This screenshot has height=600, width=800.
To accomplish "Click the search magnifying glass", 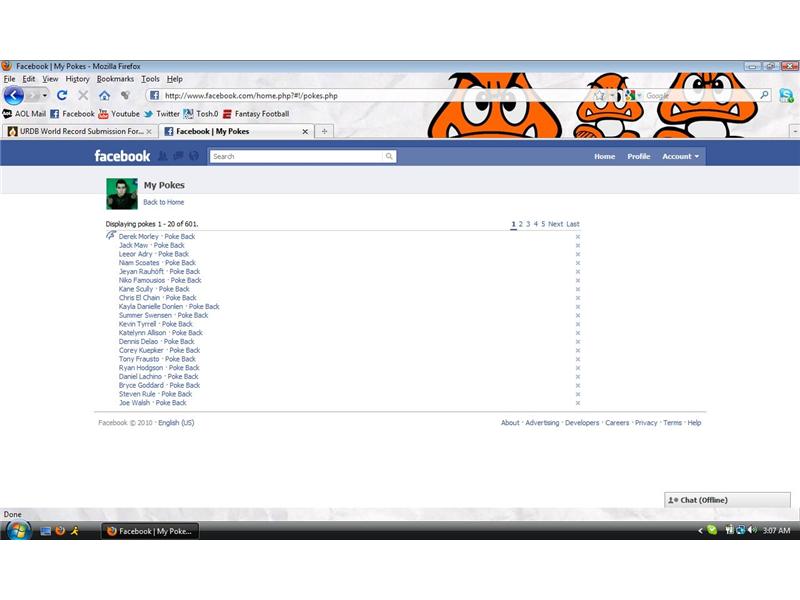I will (389, 157).
